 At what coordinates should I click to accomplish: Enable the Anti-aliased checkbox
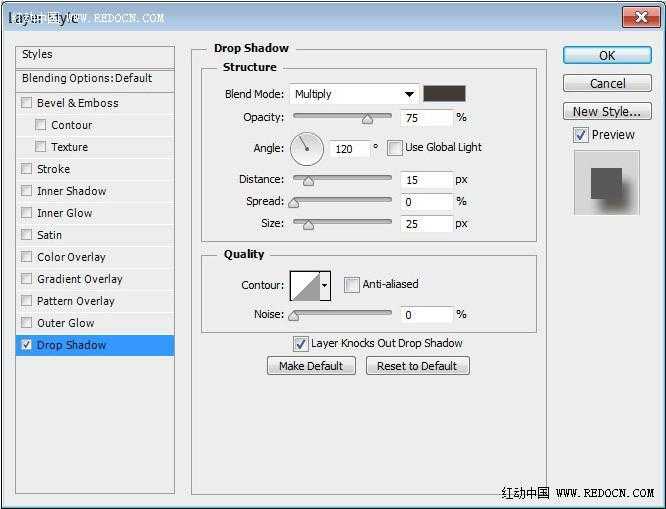[351, 284]
